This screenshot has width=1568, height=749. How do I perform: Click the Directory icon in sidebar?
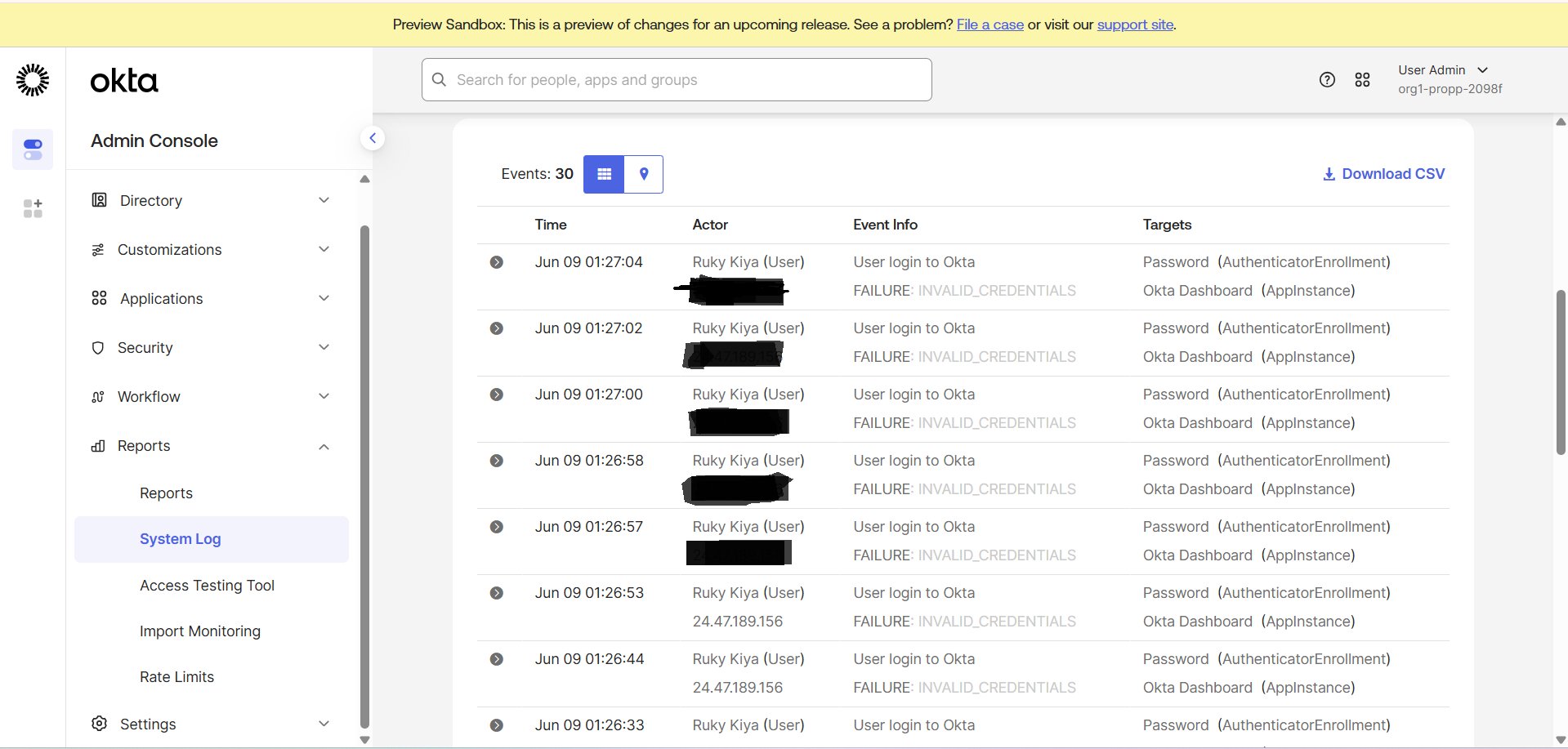pos(99,200)
